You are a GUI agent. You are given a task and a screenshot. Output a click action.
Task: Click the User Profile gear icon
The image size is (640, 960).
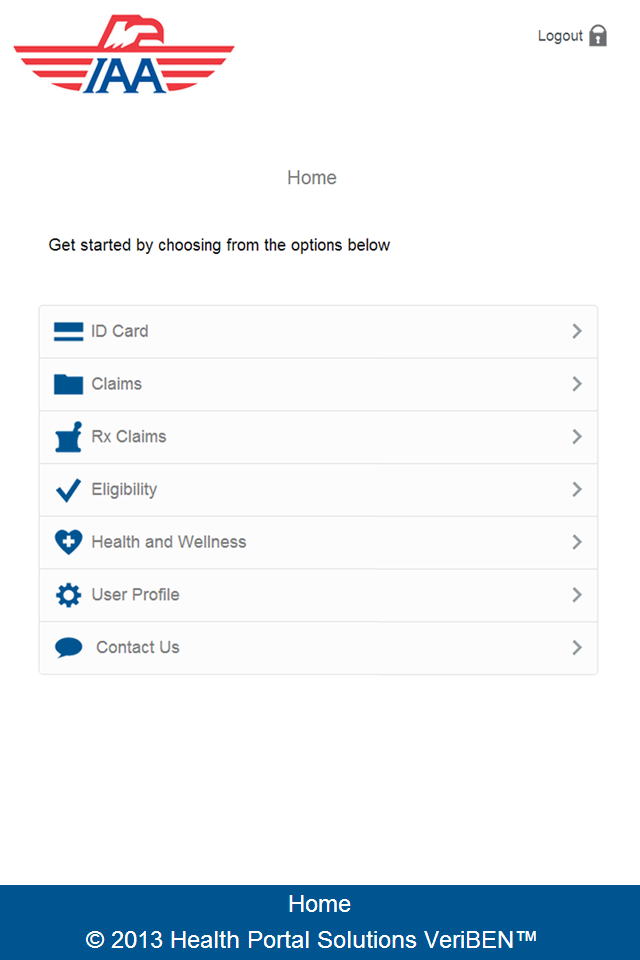(68, 595)
